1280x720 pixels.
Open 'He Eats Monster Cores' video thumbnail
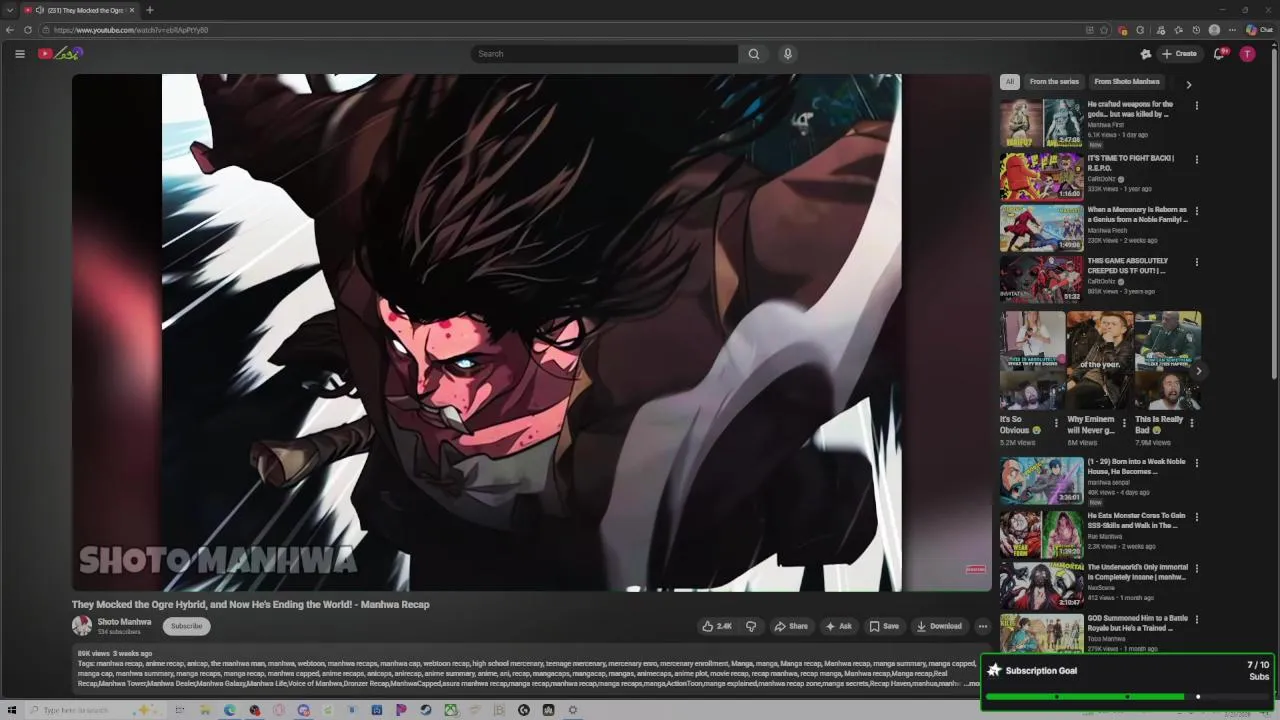coord(1041,535)
